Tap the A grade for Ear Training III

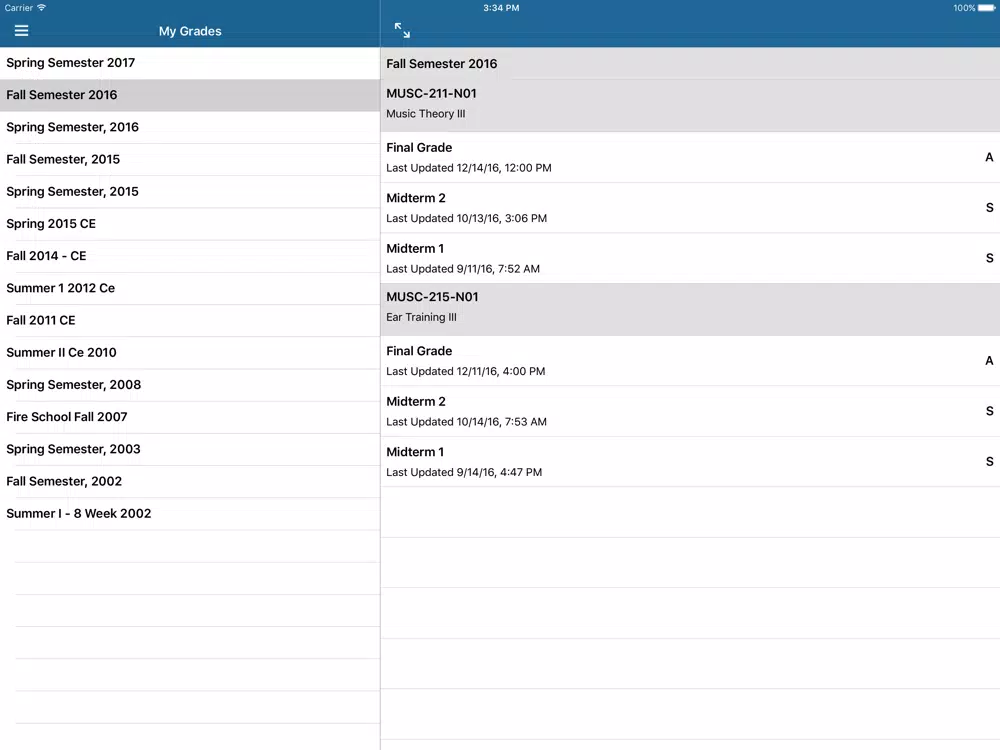tap(989, 361)
